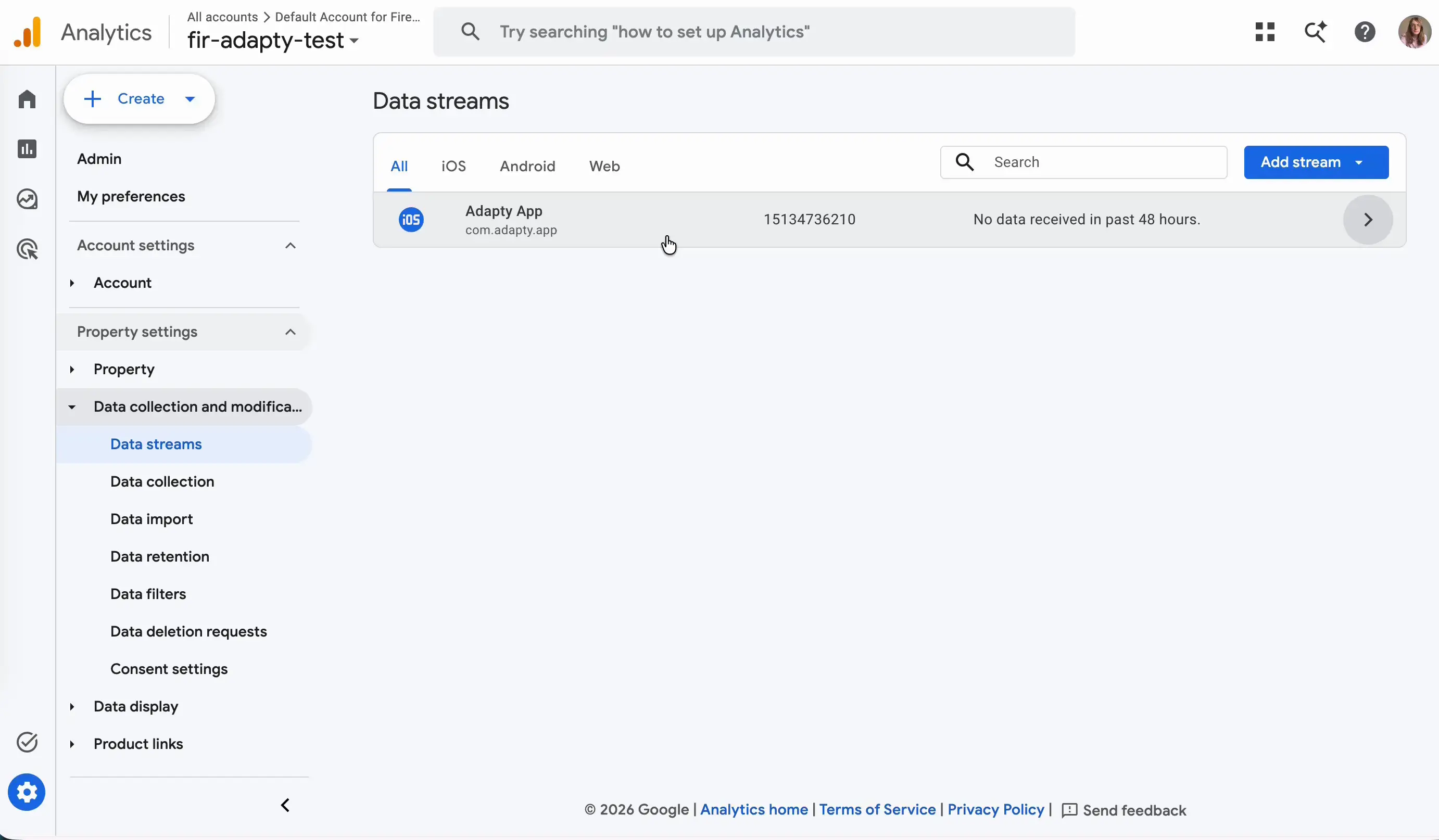Open the Explore icon in left rail
The height and width of the screenshot is (840, 1439).
pyautogui.click(x=27, y=199)
